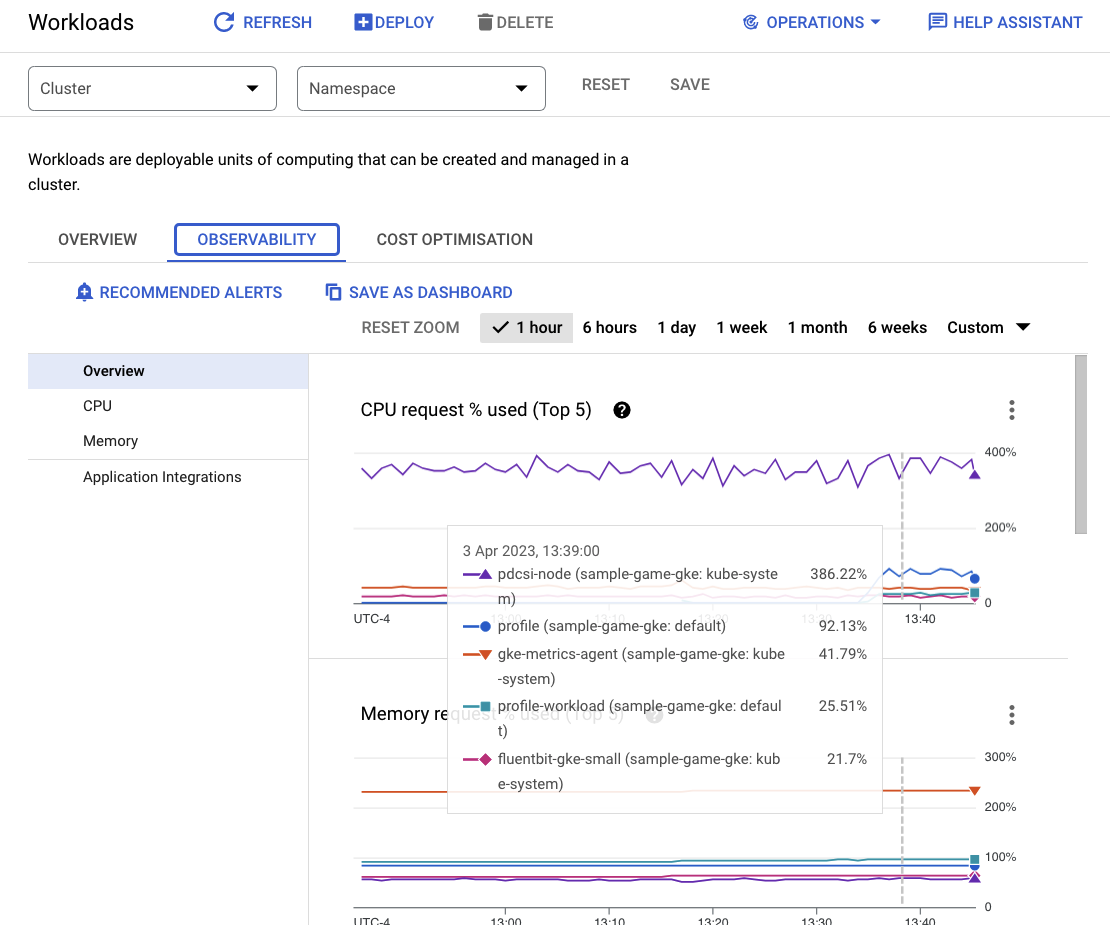This screenshot has height=931, width=1110.
Task: Open the CPU request chart more options menu
Action: coord(1012,410)
